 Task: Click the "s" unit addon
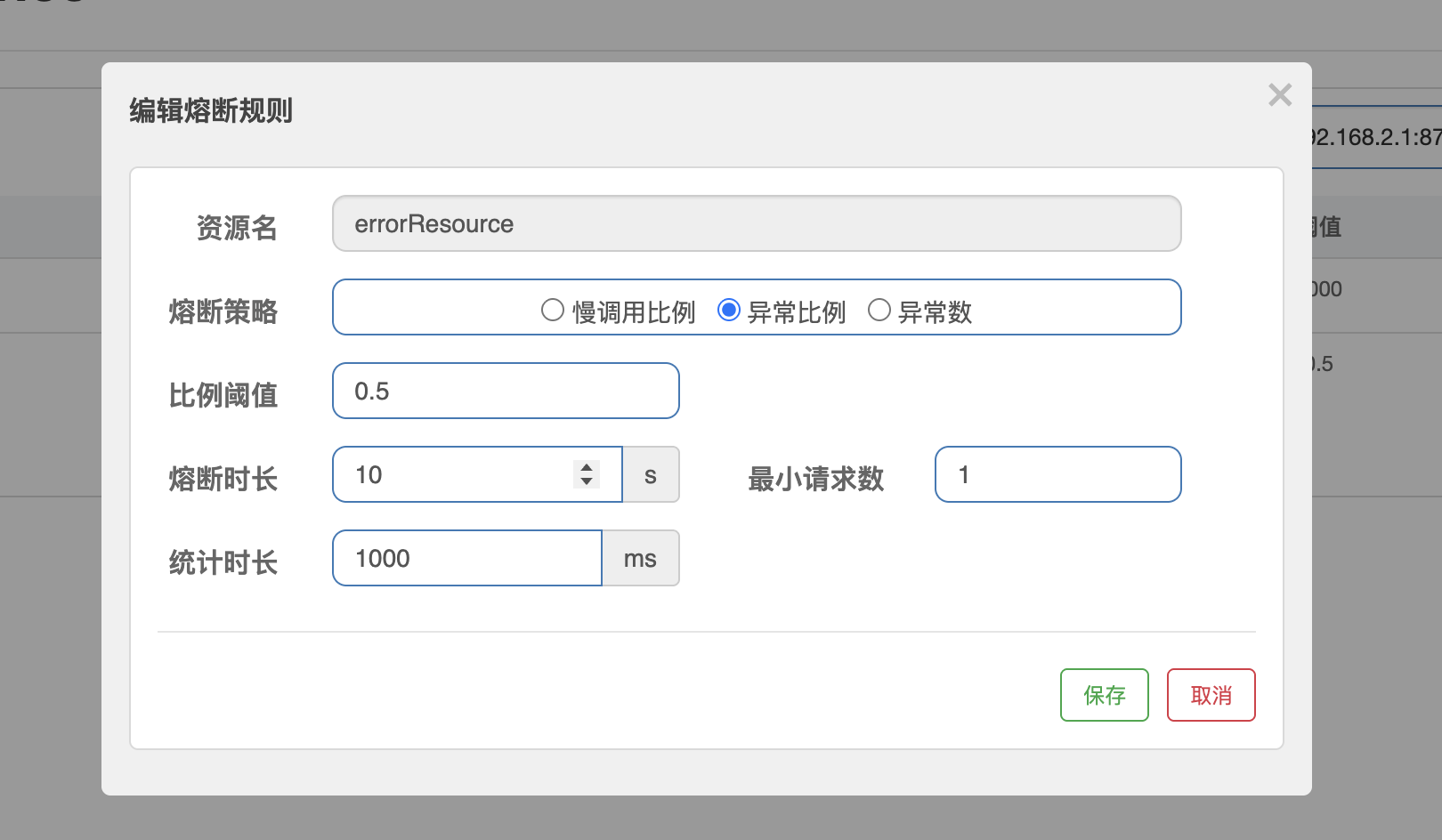coord(651,474)
